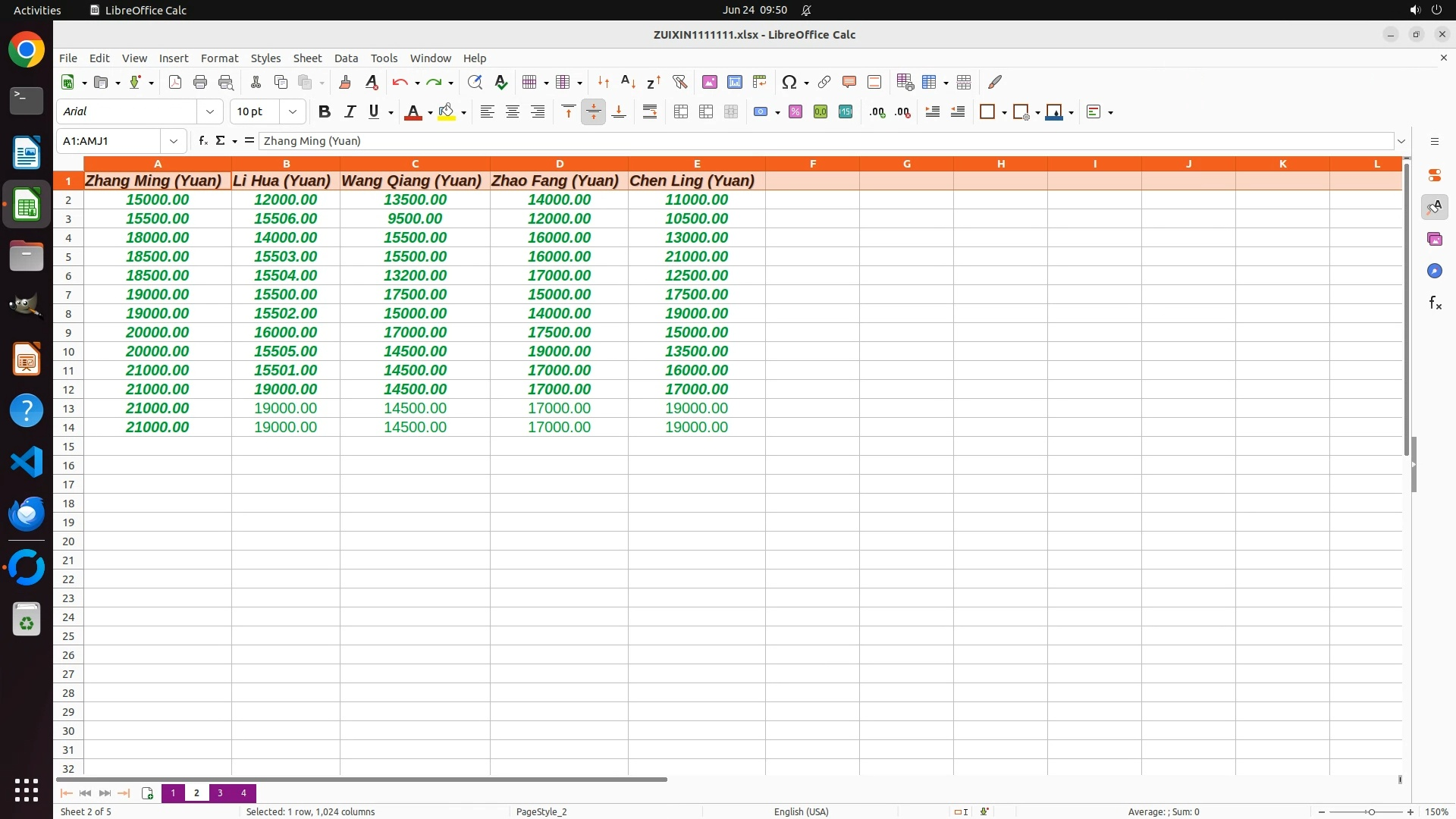
Task: Open the Data menu
Action: 346,58
